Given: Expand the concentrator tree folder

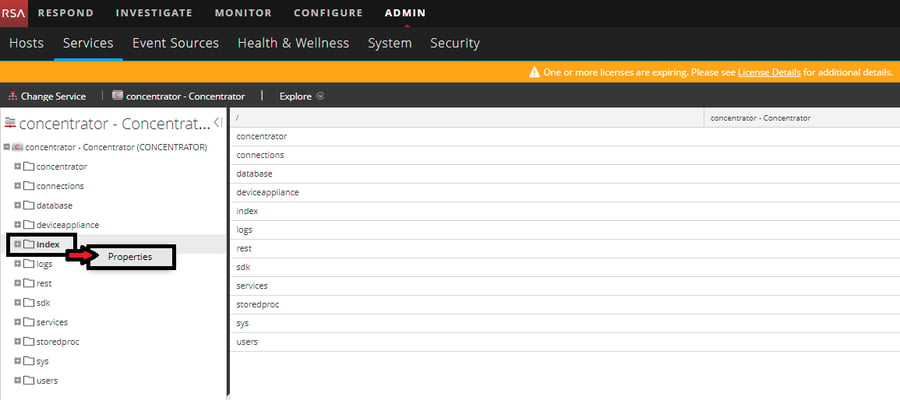Looking at the screenshot, I should point(18,166).
